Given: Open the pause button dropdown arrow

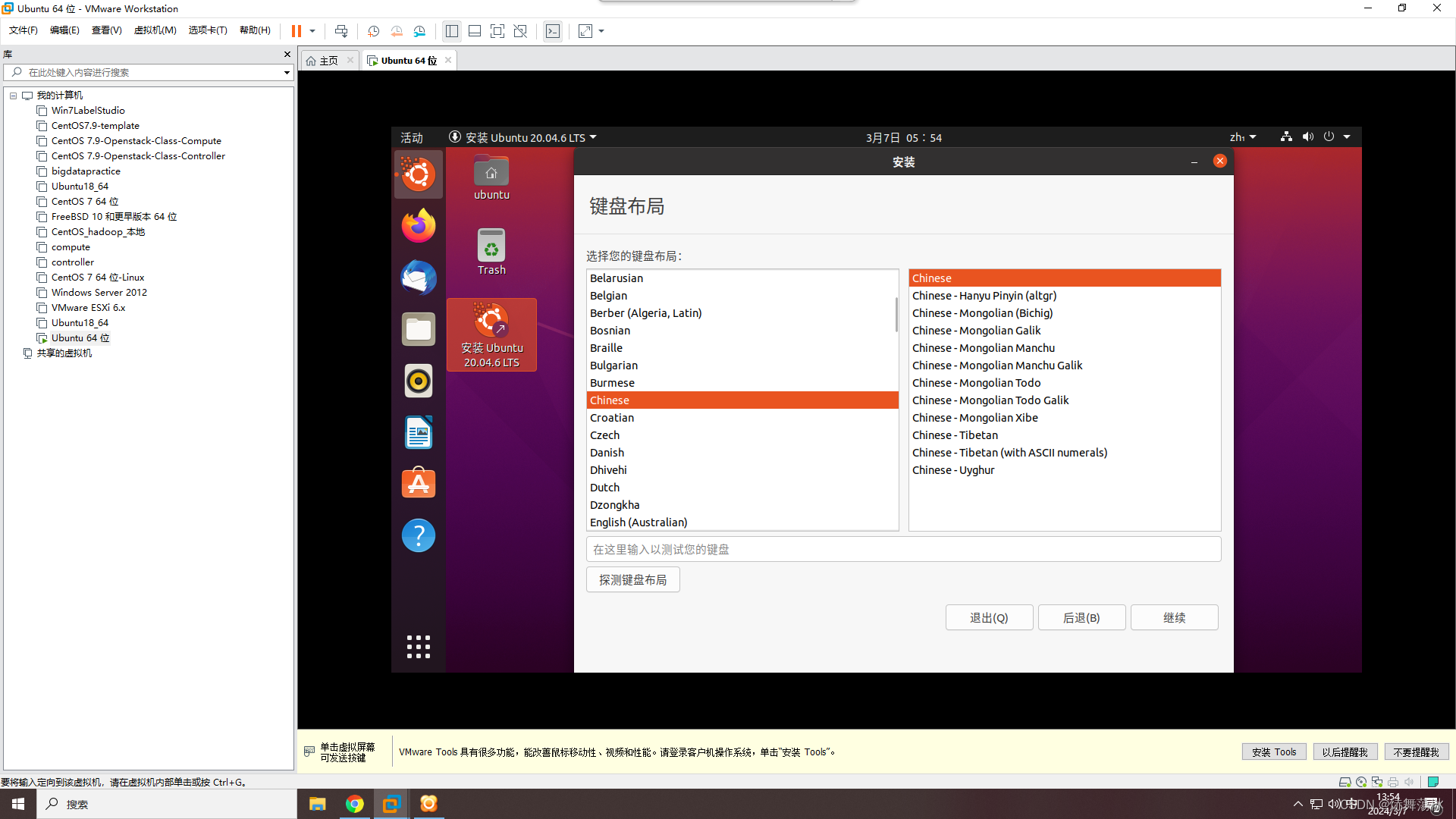Looking at the screenshot, I should [x=312, y=31].
